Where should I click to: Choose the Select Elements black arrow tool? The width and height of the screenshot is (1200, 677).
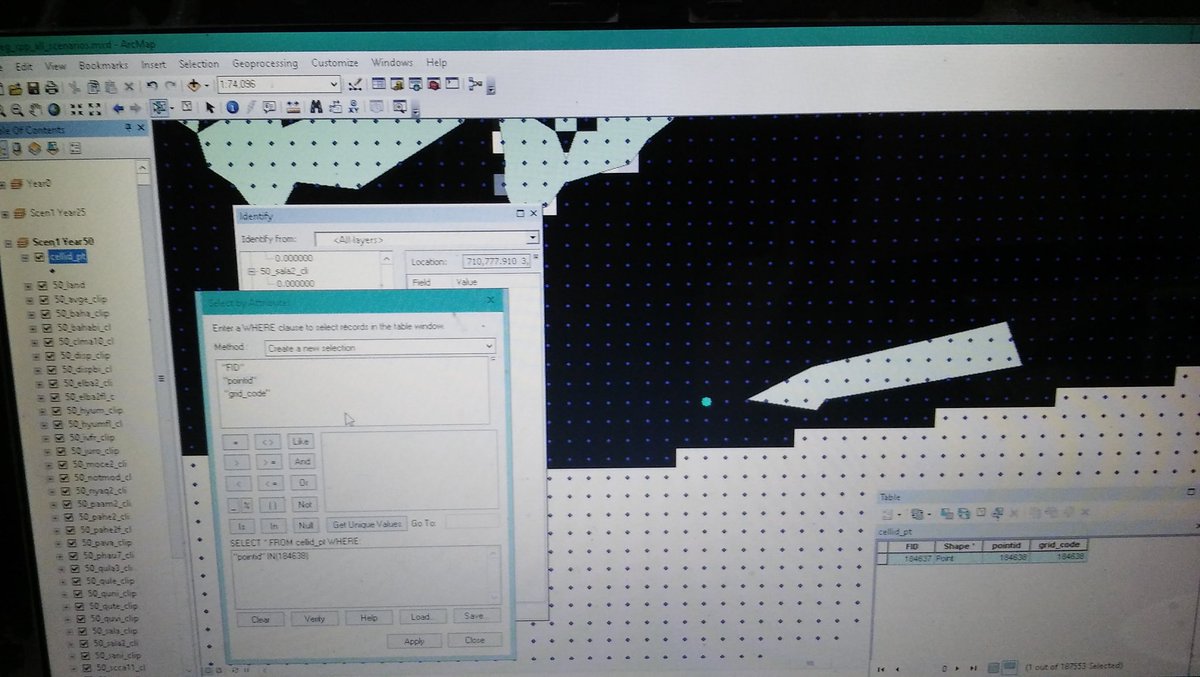[x=210, y=107]
